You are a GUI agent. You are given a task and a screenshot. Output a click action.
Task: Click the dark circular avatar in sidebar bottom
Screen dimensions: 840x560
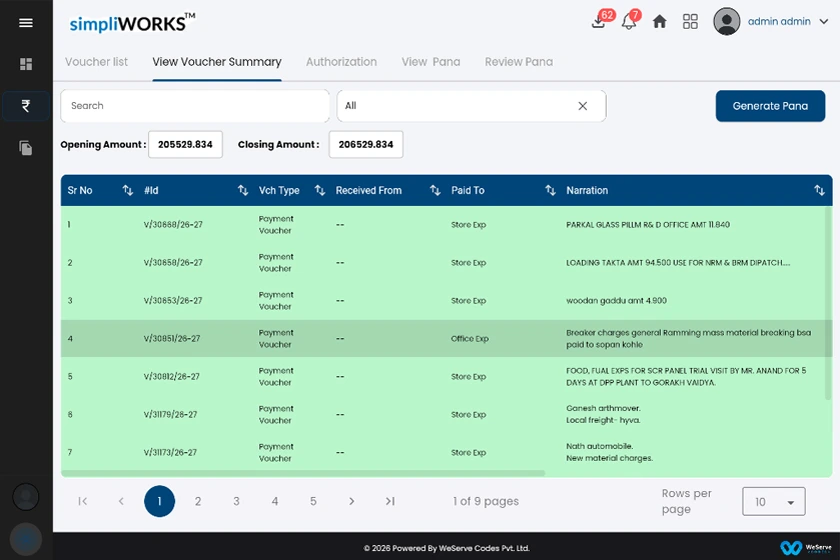(x=26, y=497)
